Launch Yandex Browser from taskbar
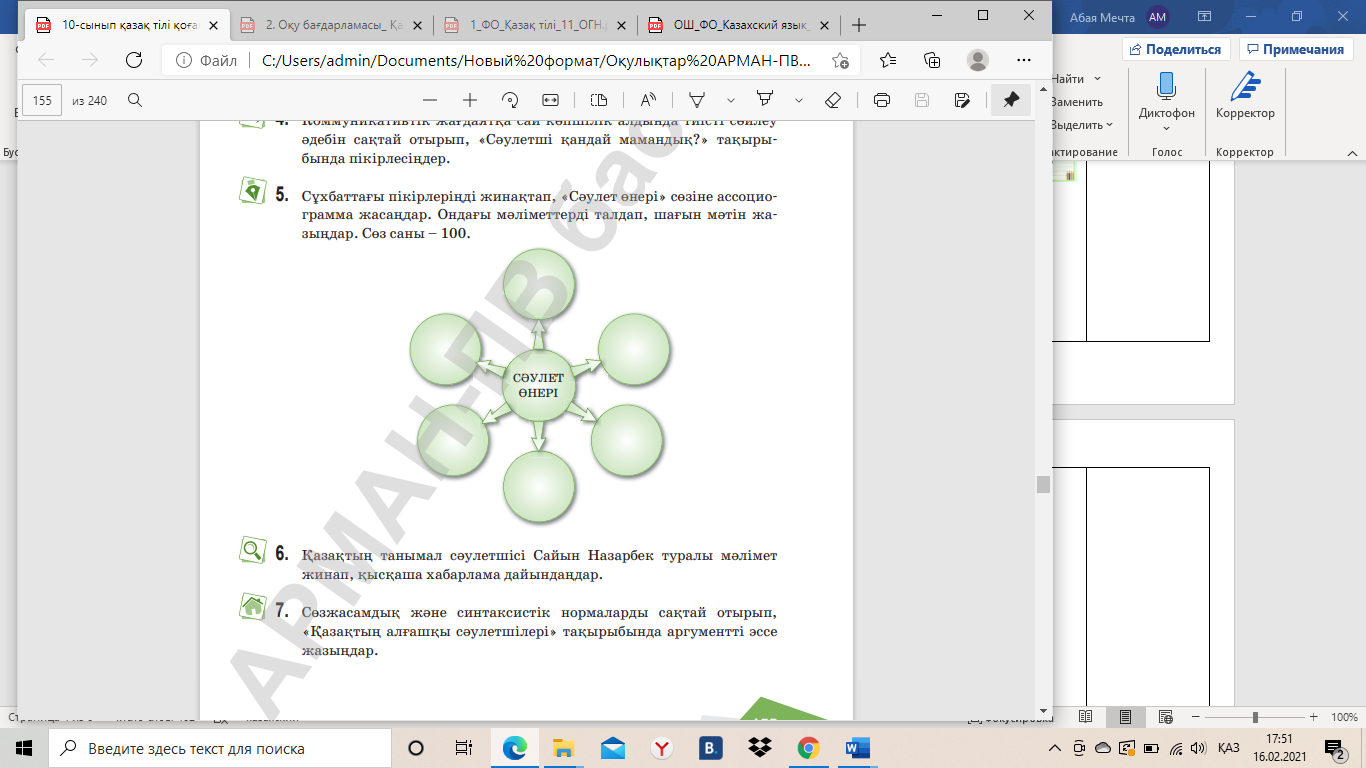1366x768 pixels. [661, 748]
